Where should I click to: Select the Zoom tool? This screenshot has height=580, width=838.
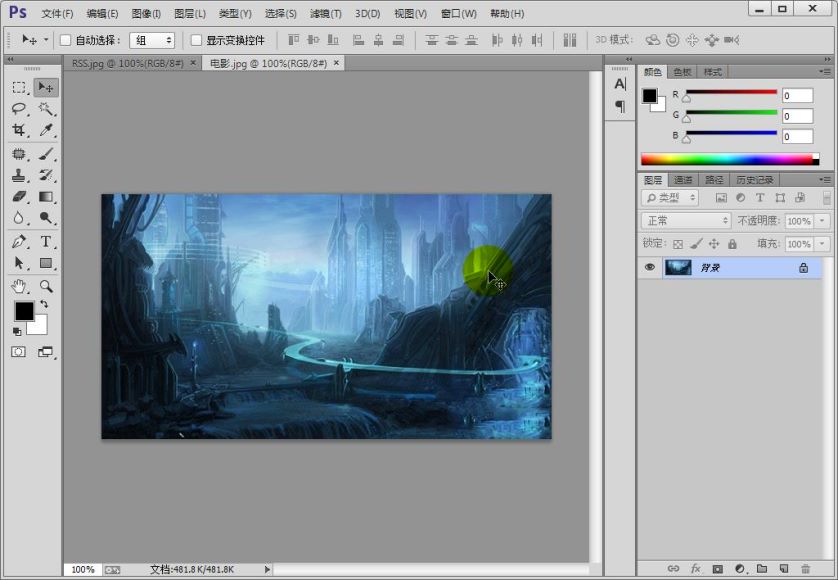pos(46,287)
